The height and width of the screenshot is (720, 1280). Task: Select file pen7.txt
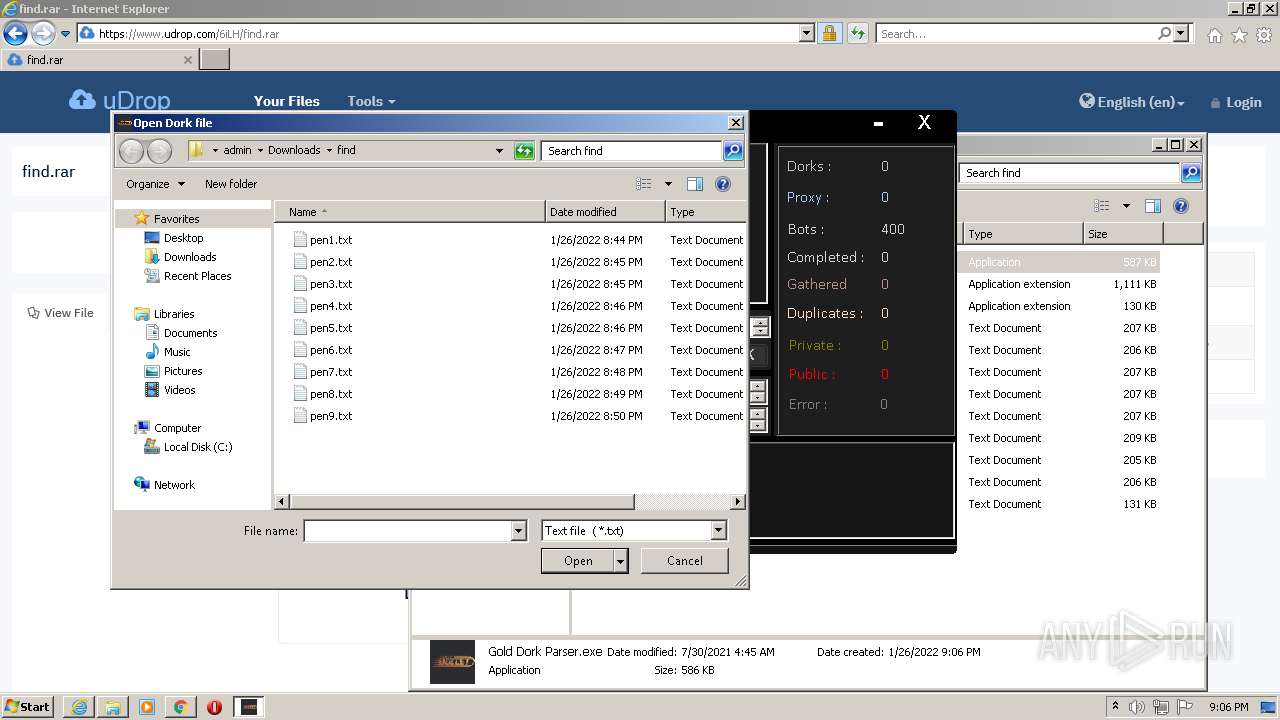point(323,372)
